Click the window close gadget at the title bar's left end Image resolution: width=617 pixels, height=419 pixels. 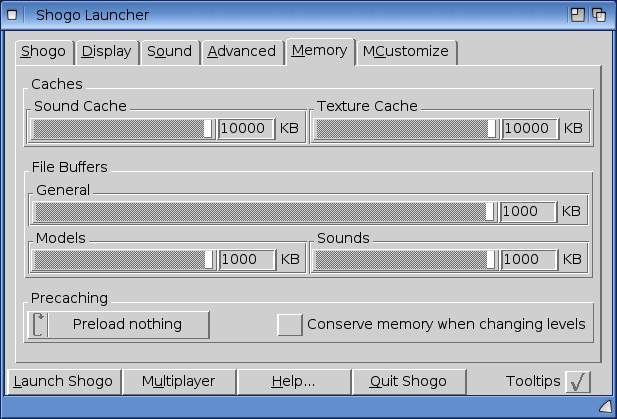(x=12, y=15)
